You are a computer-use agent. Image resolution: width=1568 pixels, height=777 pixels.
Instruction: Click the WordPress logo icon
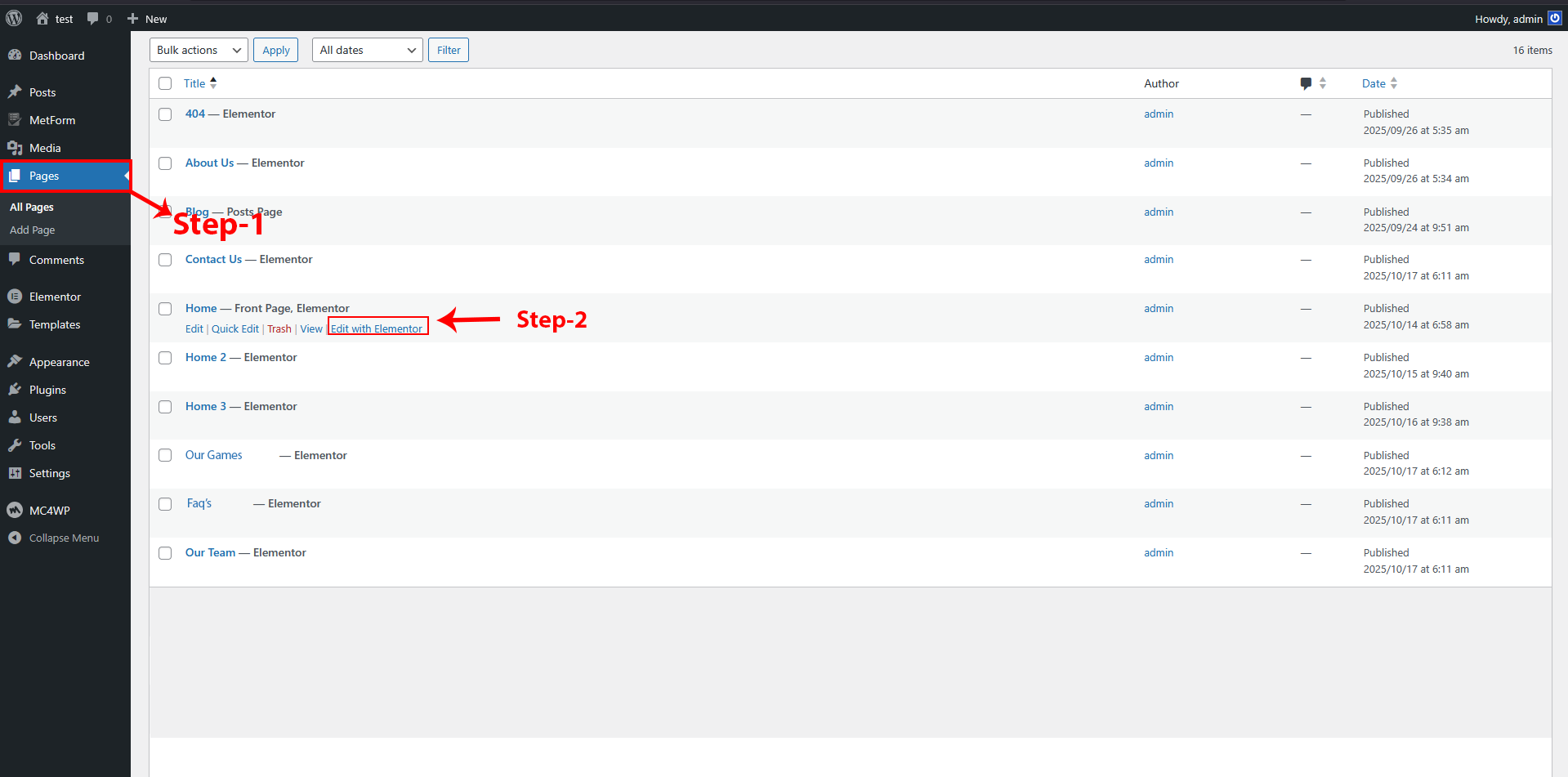[x=14, y=18]
